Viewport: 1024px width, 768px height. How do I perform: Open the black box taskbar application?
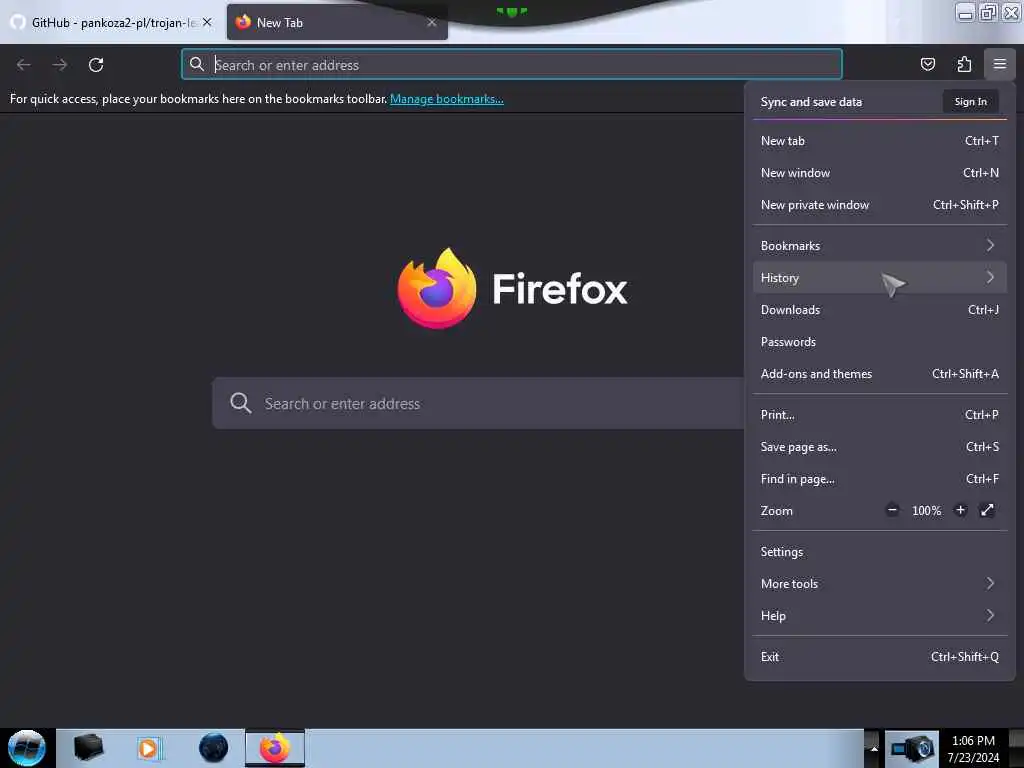click(x=88, y=748)
